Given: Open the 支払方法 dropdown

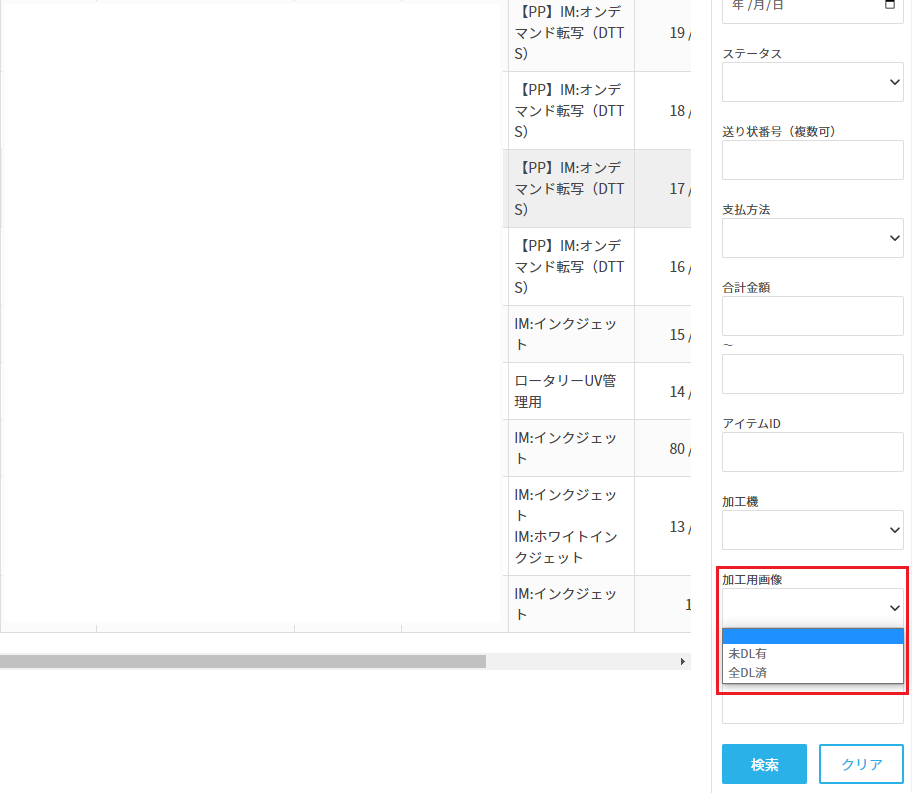Looking at the screenshot, I should pos(812,238).
